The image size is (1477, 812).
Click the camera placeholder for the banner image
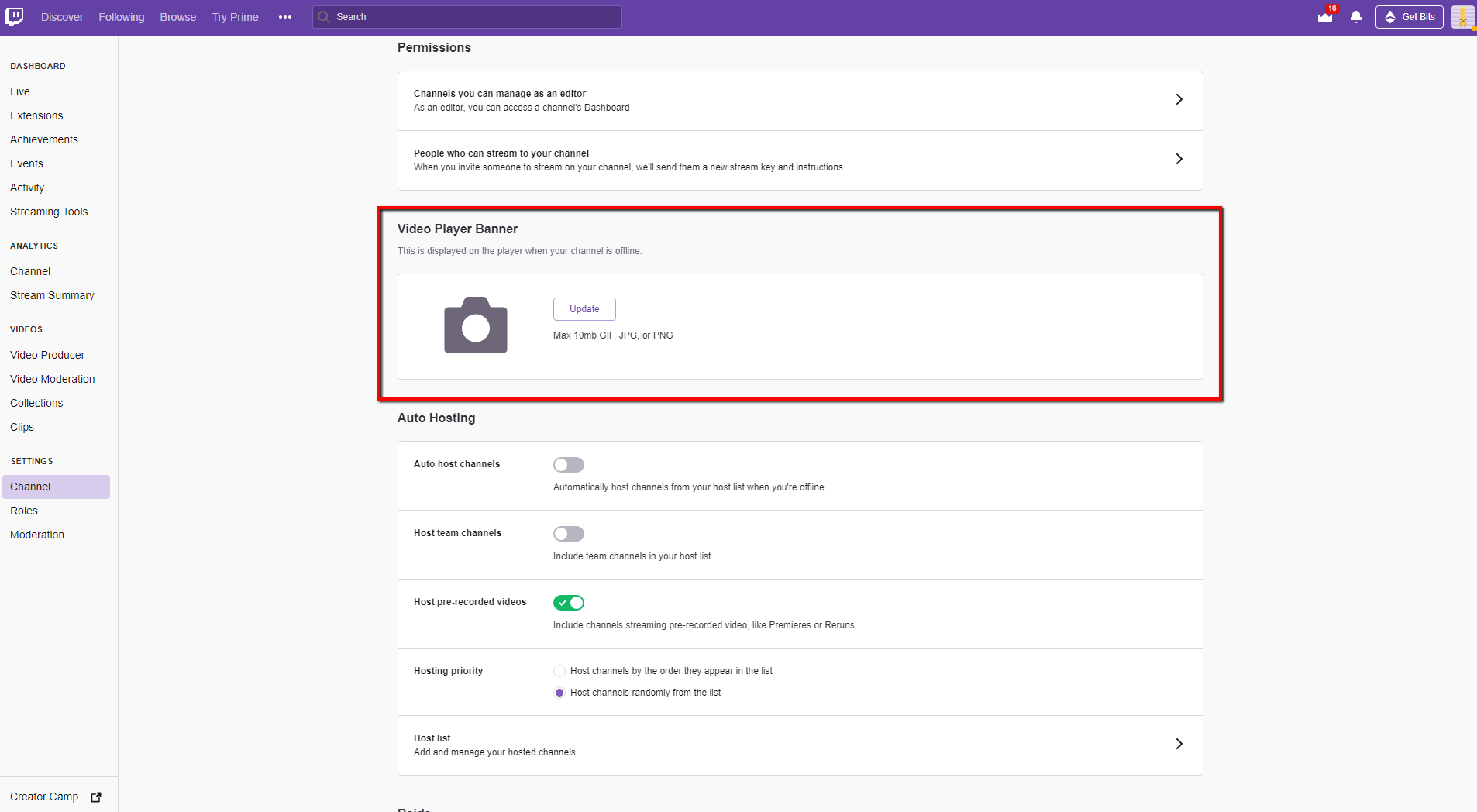pos(475,325)
